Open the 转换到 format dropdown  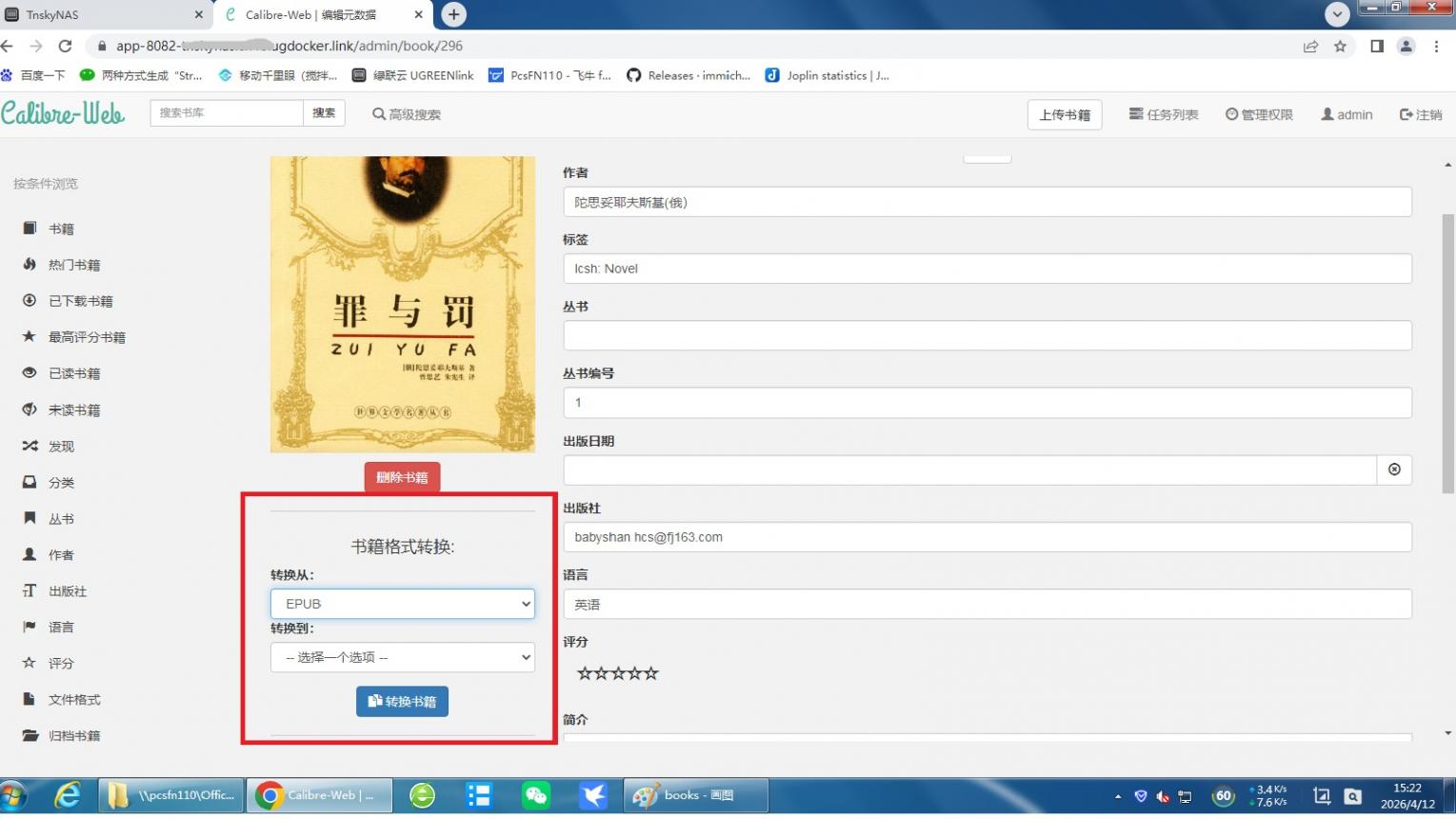[x=402, y=657]
